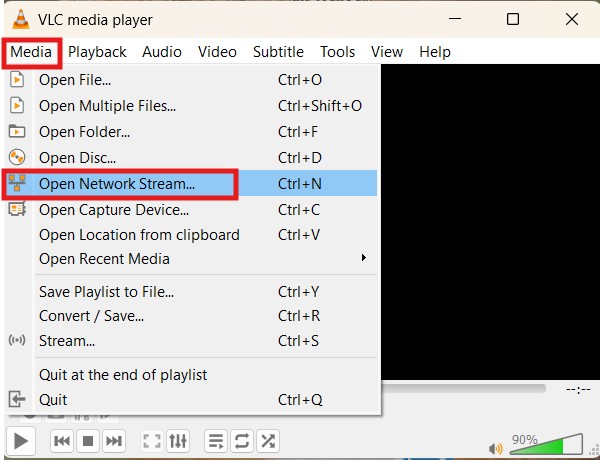Click the black video display area
Screen dimensions: 600x460
(490, 222)
